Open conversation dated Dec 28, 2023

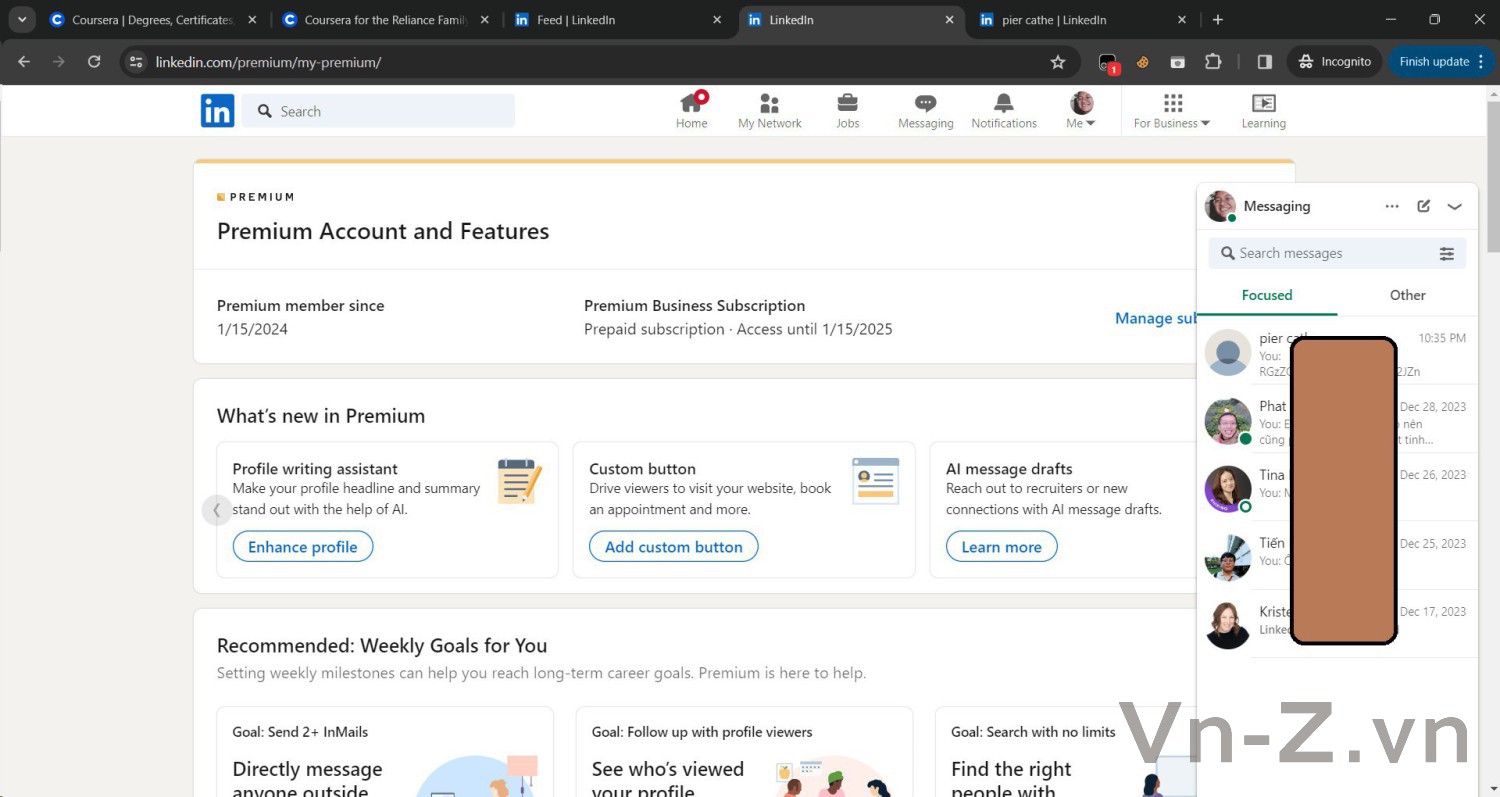pos(1337,421)
